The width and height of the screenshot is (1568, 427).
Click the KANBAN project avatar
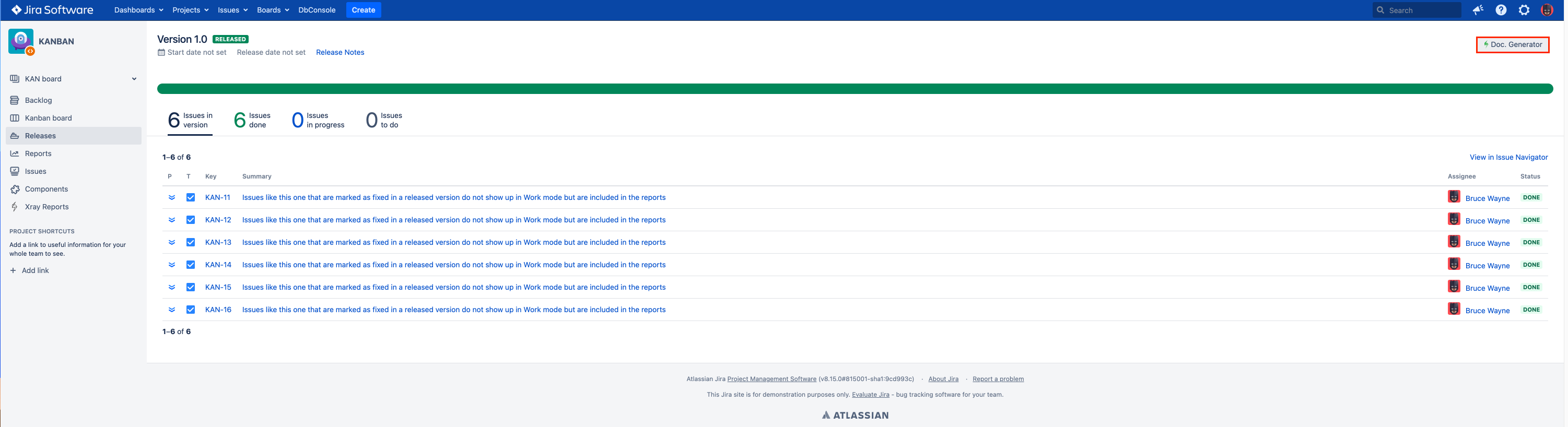click(21, 41)
